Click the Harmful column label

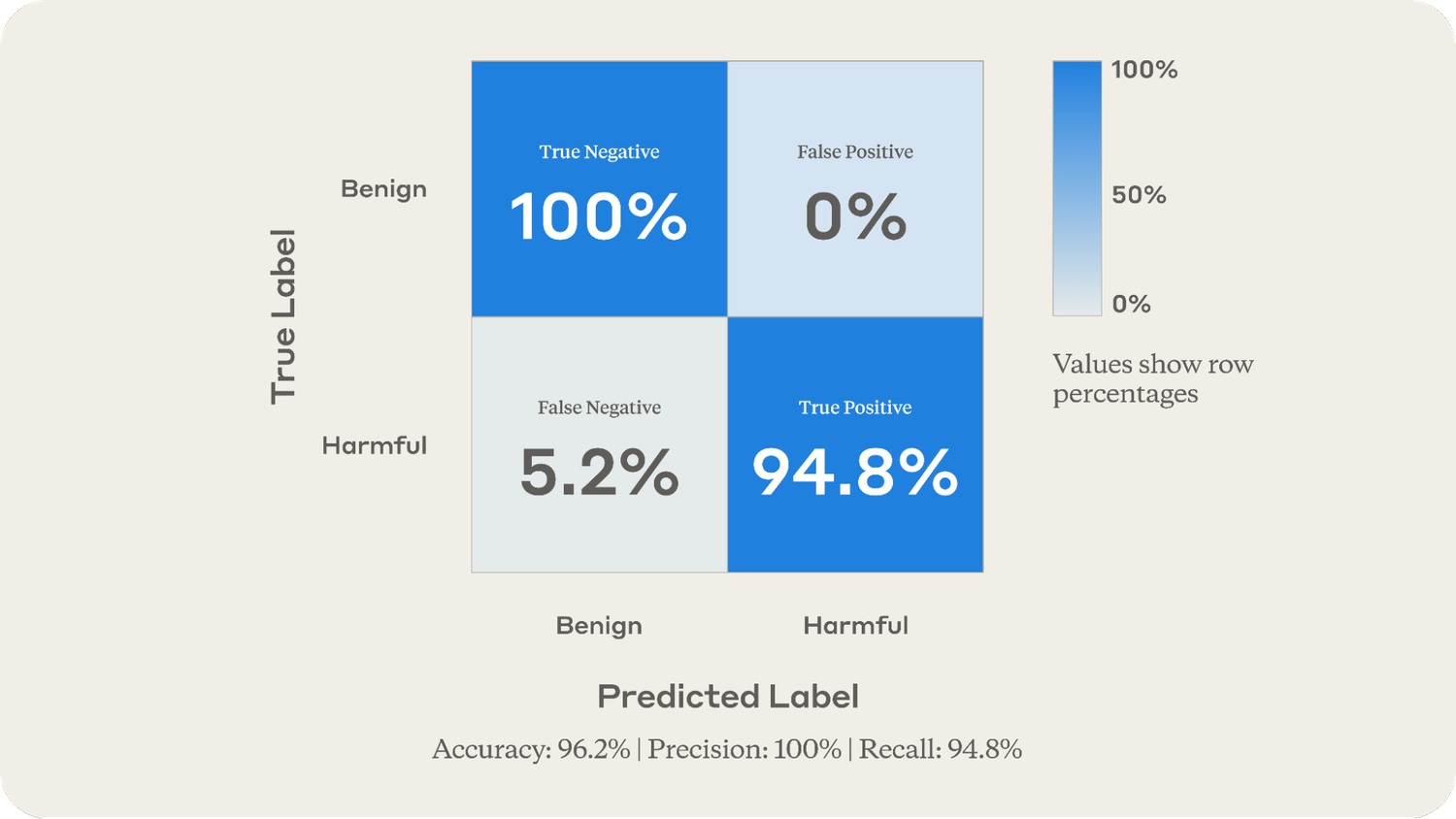tap(855, 626)
